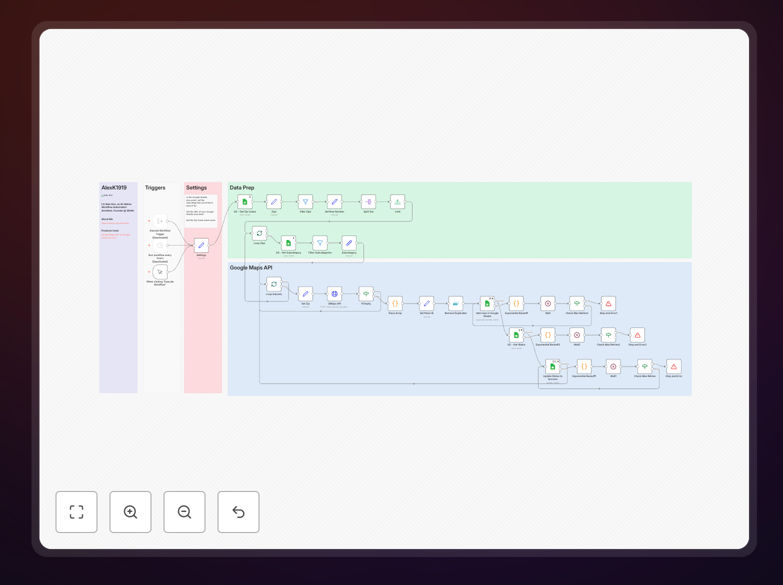Select the Exponential Backoff2 code node in bottom chain
Screen dimensions: 783x585
point(584,366)
